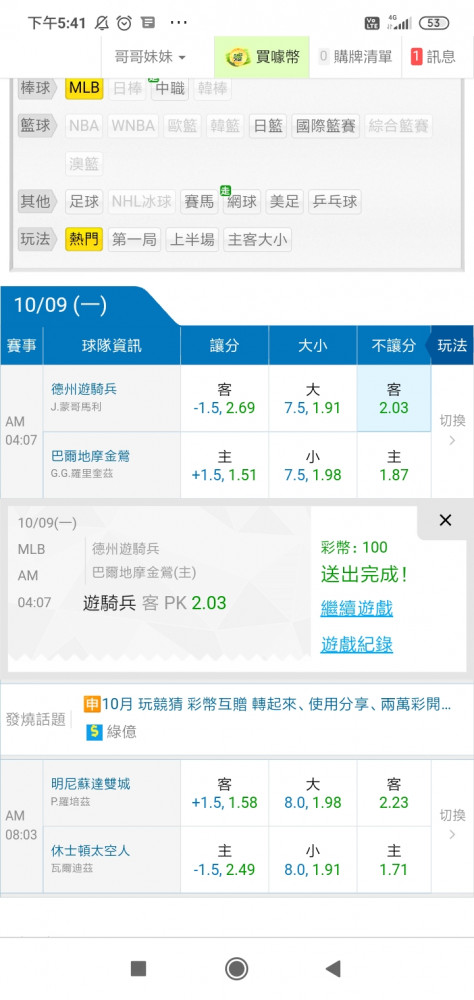The height and width of the screenshot is (1000, 474).
Task: Select the 乒乓球 sport filter
Action: 335,202
